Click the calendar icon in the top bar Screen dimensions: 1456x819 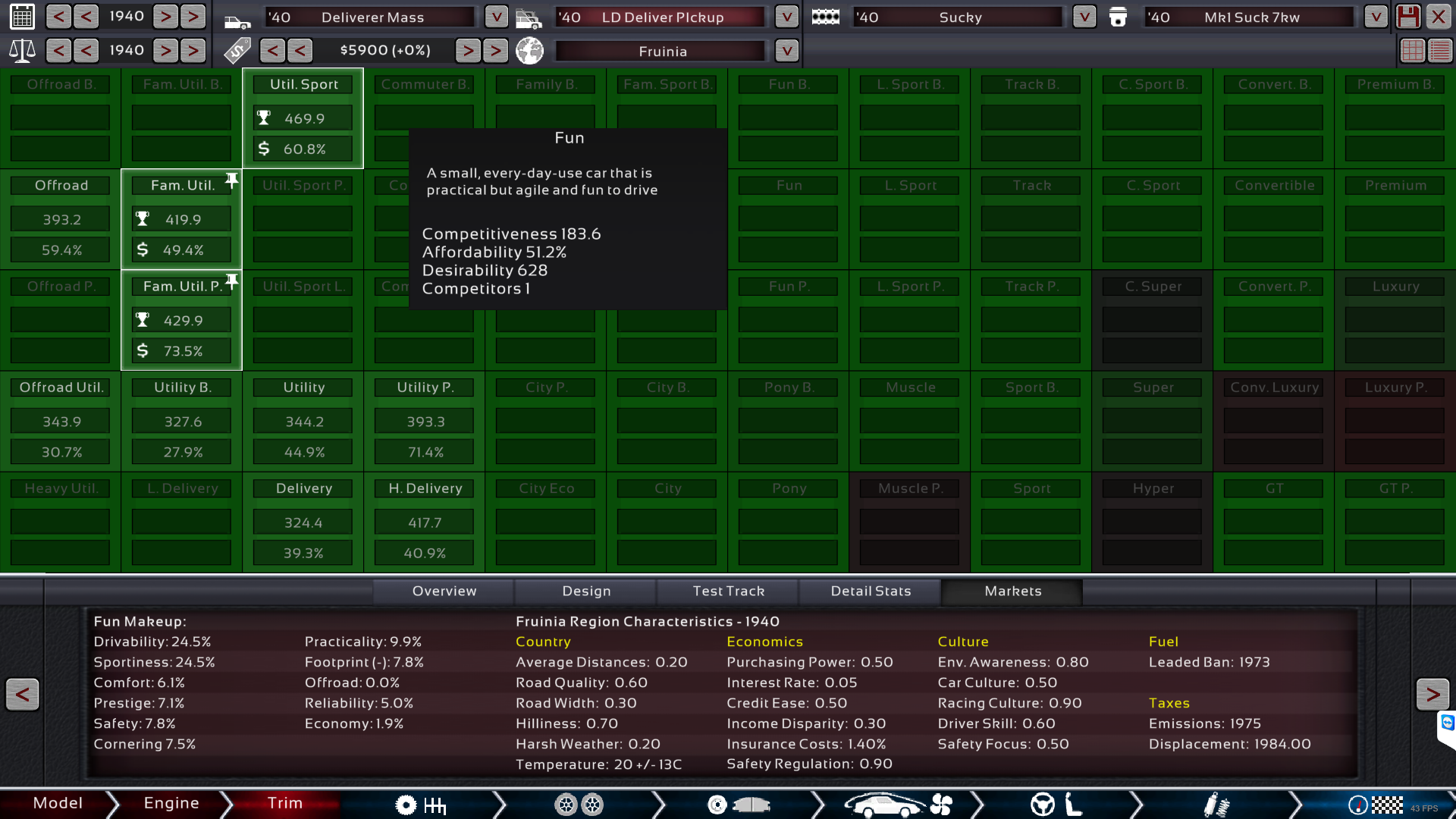coord(22,17)
